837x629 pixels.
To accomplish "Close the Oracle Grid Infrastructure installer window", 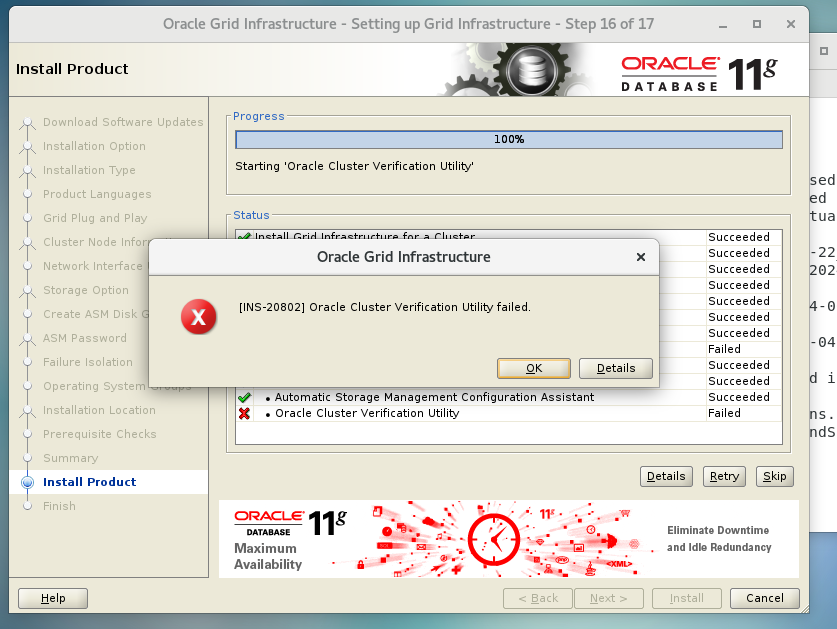I will [x=791, y=24].
